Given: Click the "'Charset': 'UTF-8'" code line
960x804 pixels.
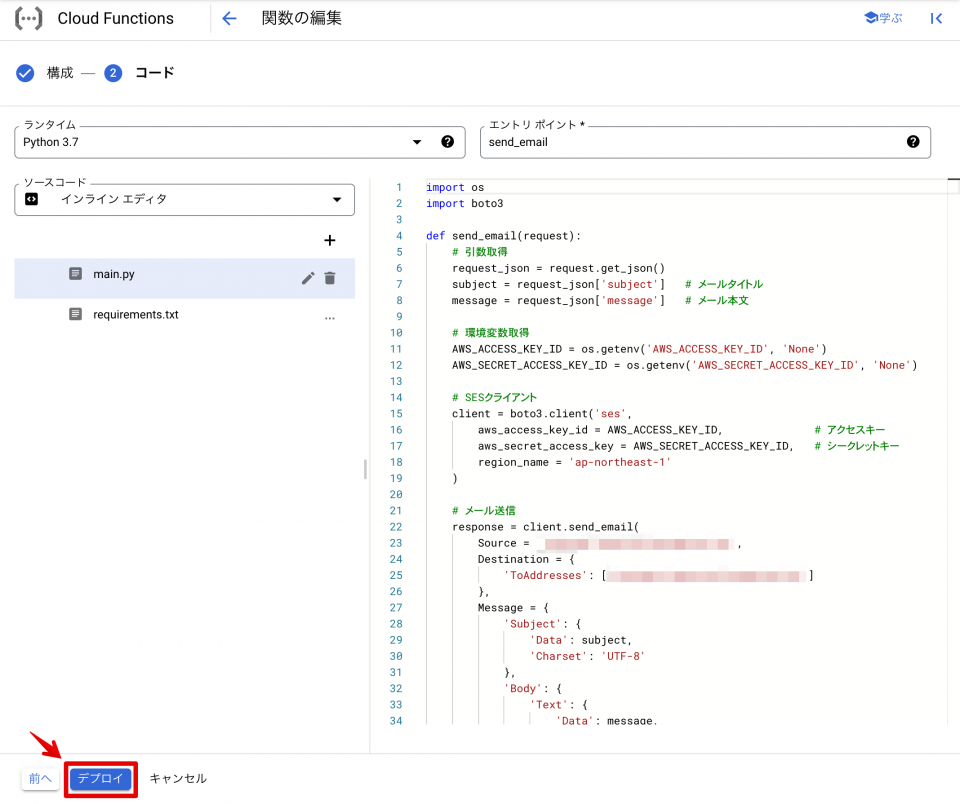Looking at the screenshot, I should pyautogui.click(x=587, y=656).
